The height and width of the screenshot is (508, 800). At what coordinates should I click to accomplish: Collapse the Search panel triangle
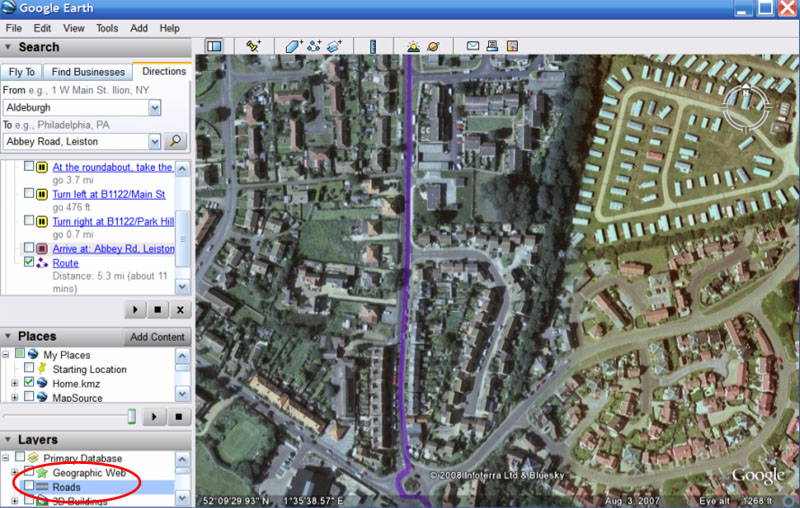pyautogui.click(x=8, y=47)
